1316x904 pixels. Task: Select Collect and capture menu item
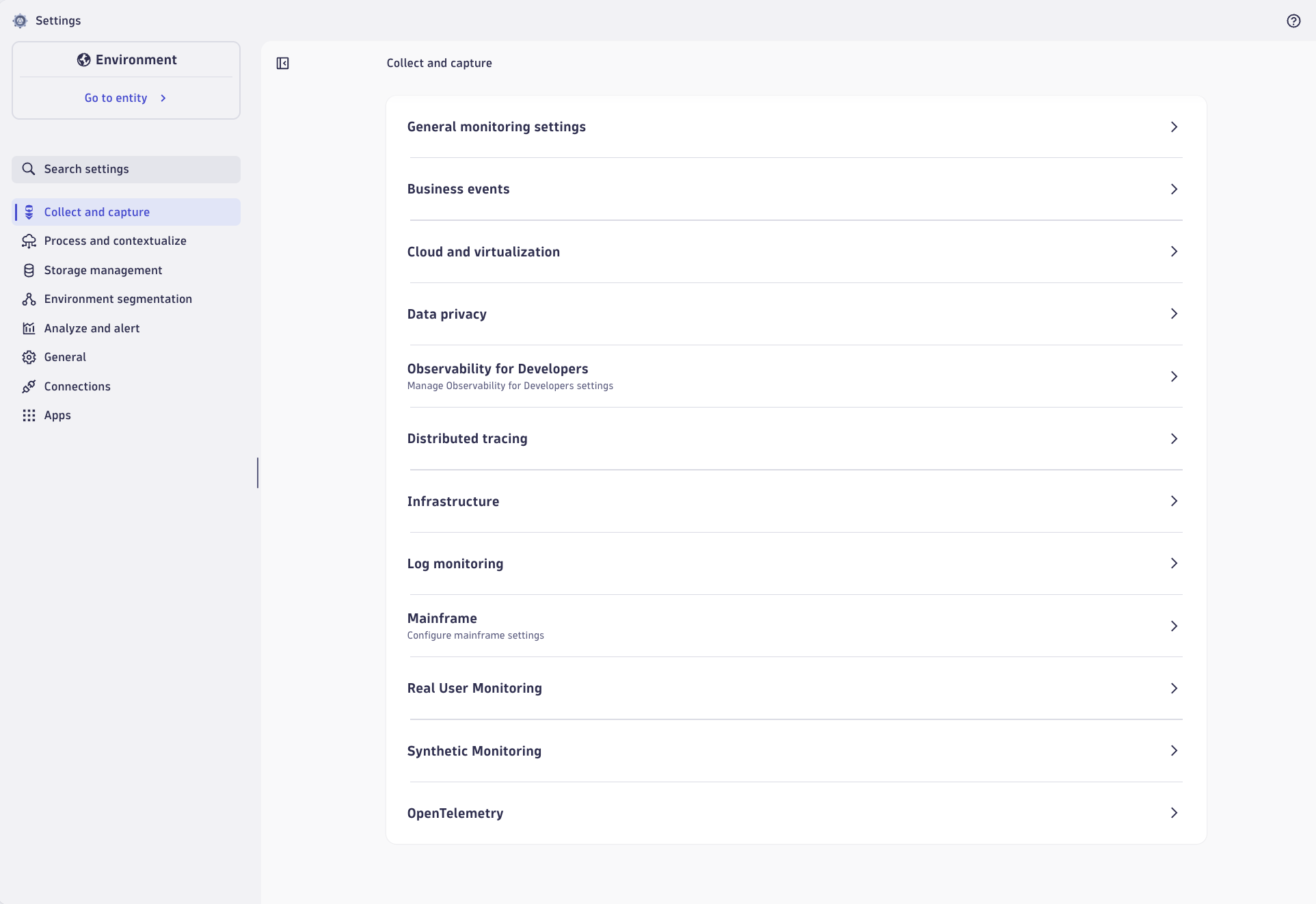point(97,212)
